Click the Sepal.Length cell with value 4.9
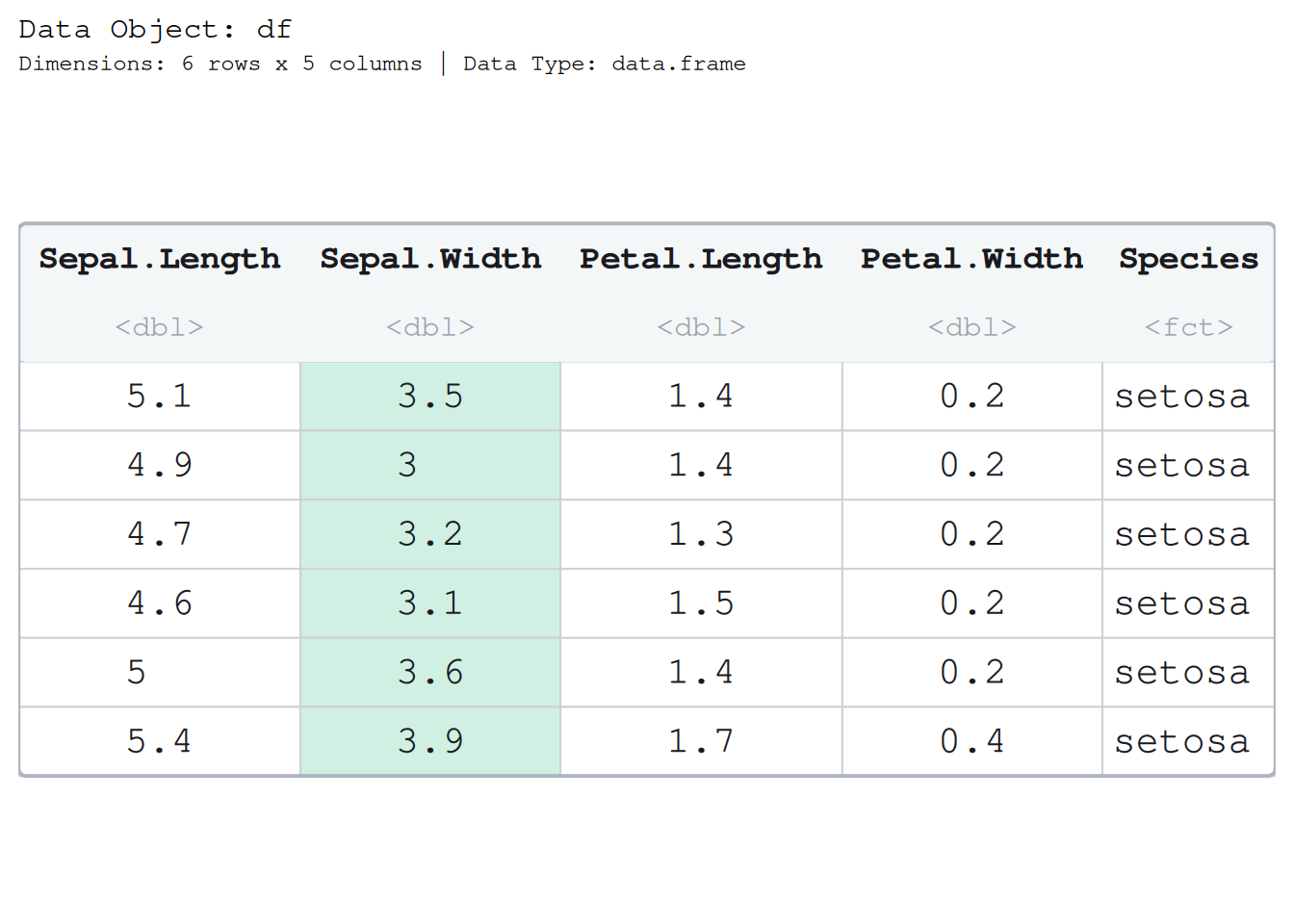 click(x=160, y=465)
